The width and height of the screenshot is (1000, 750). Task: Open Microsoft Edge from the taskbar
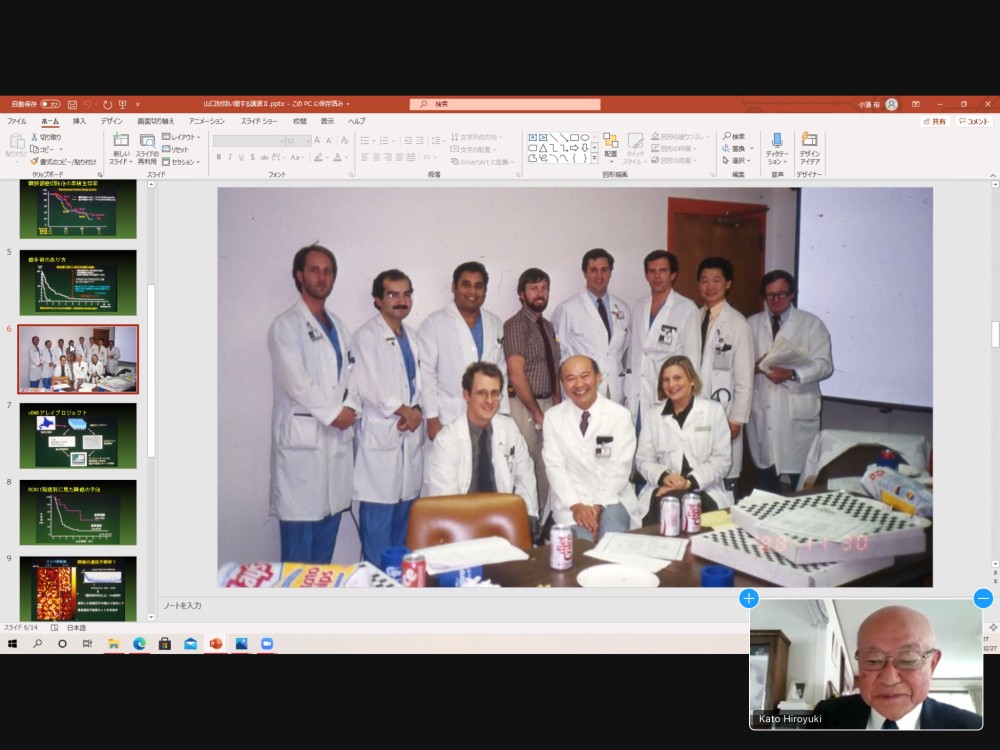pos(139,644)
